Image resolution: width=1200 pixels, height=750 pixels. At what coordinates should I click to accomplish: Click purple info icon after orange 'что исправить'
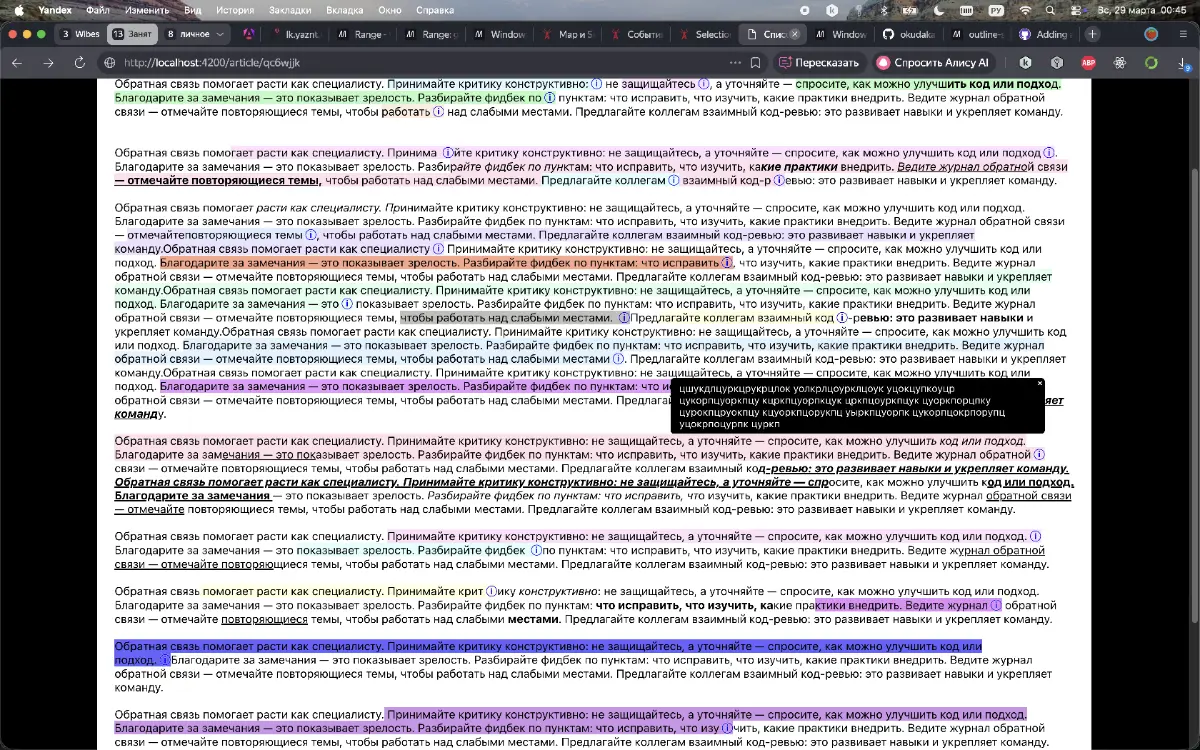727,263
